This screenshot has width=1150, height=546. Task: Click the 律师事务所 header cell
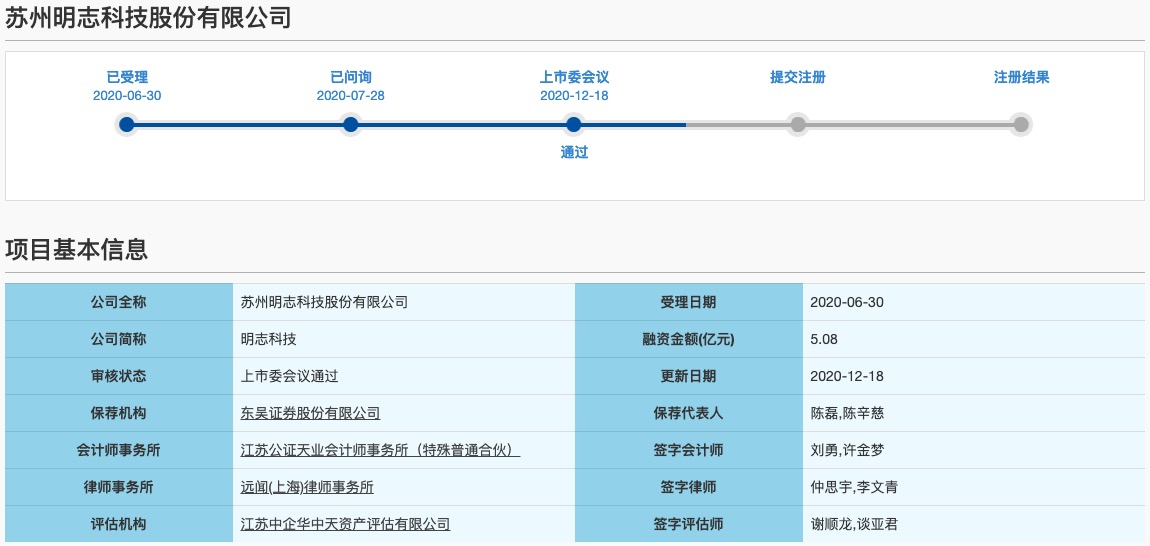pyautogui.click(x=119, y=487)
